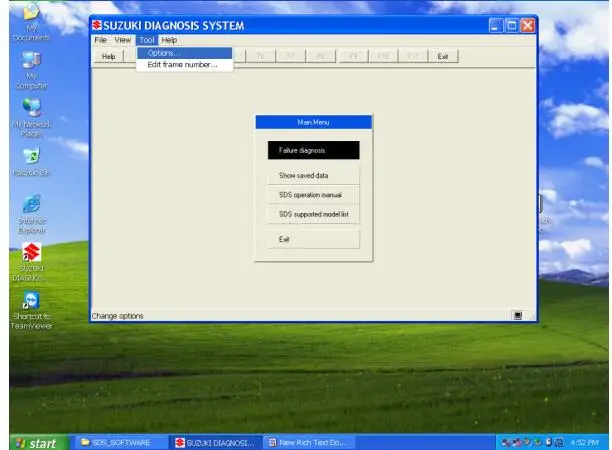
Task: Switch to SUZUKI DIAGNOSI... taskbar button
Action: tap(216, 443)
